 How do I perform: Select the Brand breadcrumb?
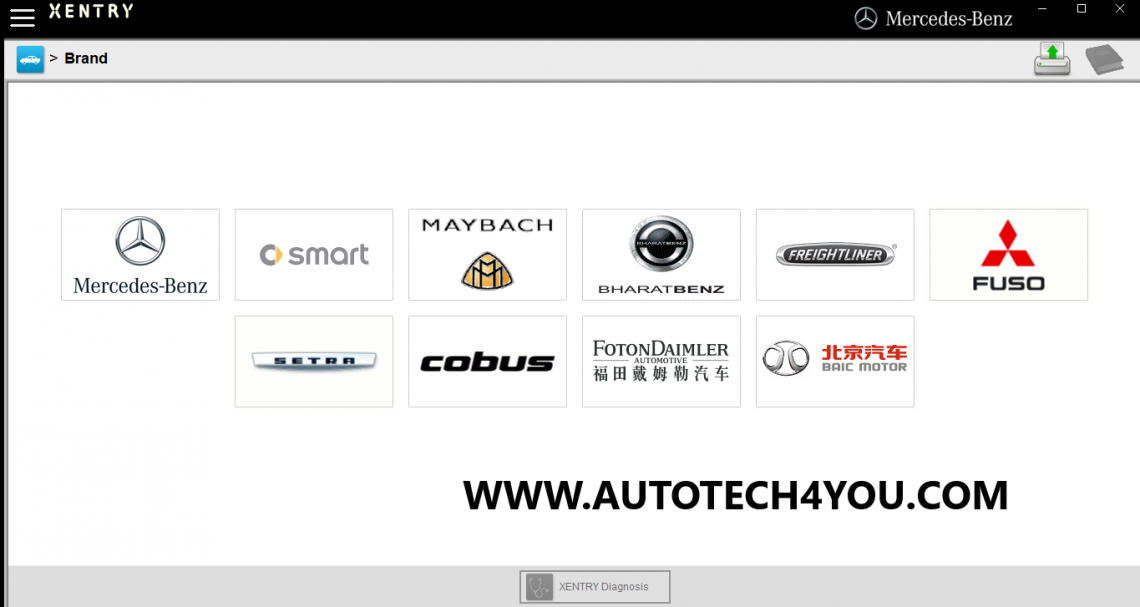tap(86, 58)
